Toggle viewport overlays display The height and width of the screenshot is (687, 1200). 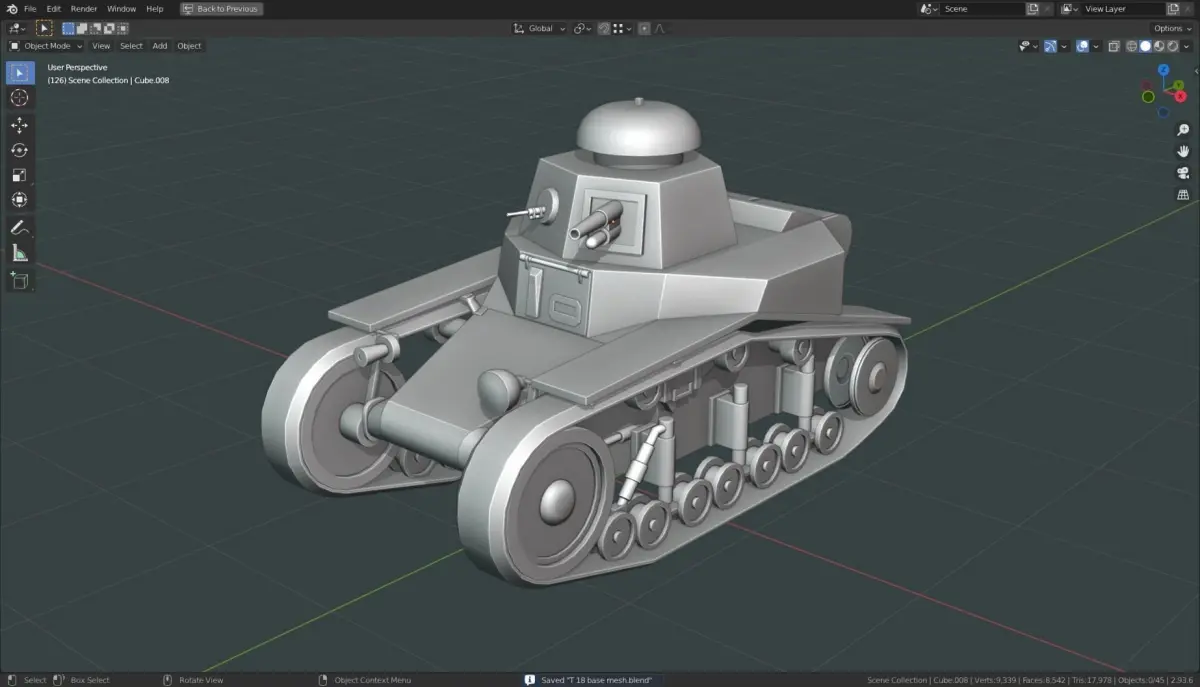1082,46
